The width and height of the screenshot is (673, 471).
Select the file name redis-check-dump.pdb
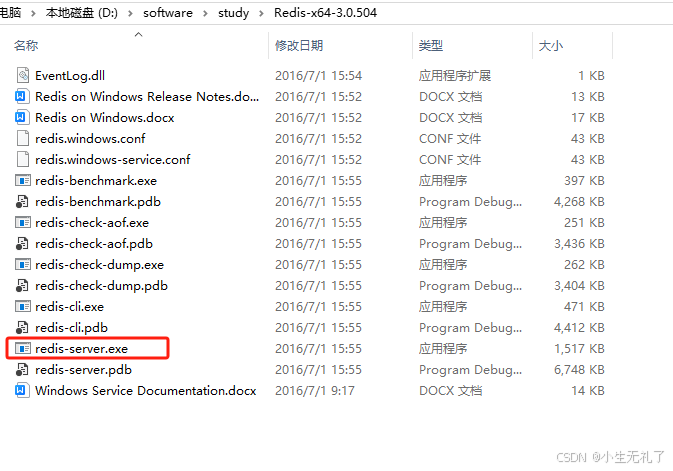coord(101,286)
